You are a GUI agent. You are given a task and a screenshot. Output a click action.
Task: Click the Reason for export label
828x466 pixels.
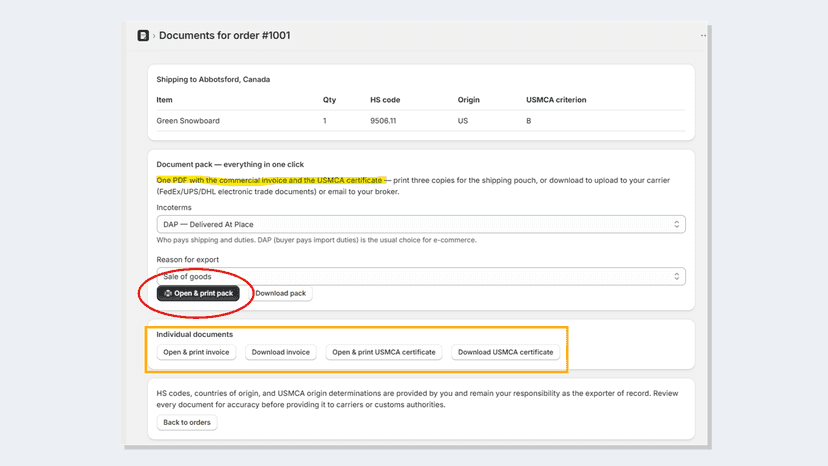pos(187,259)
